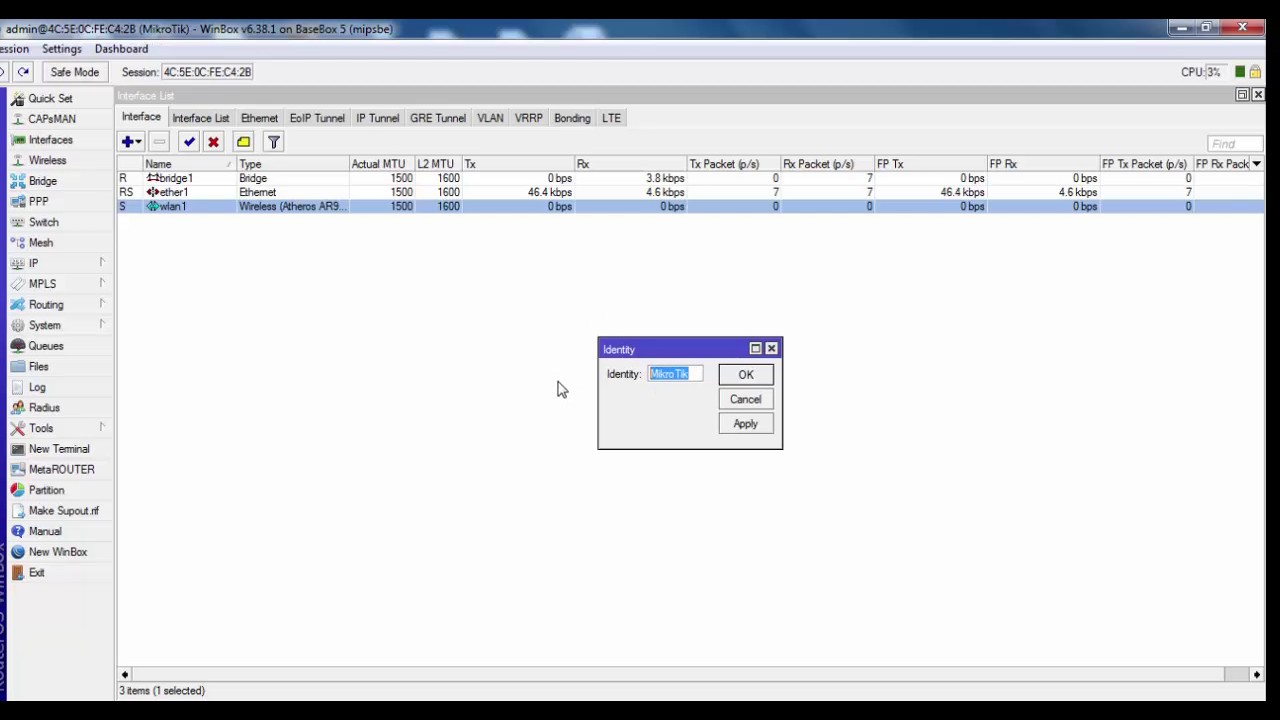This screenshot has height=720, width=1280.
Task: Open Partition in sidebar
Action: pyautogui.click(x=47, y=490)
